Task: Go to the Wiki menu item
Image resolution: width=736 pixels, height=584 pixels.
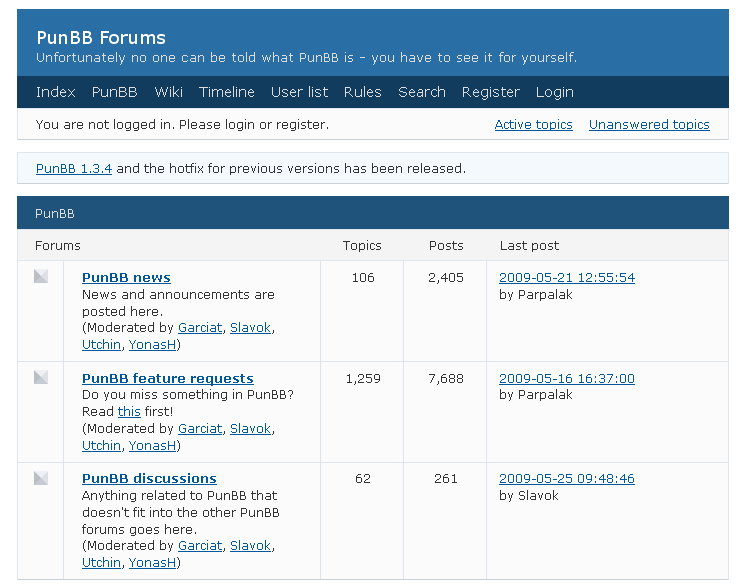Action: tap(169, 92)
